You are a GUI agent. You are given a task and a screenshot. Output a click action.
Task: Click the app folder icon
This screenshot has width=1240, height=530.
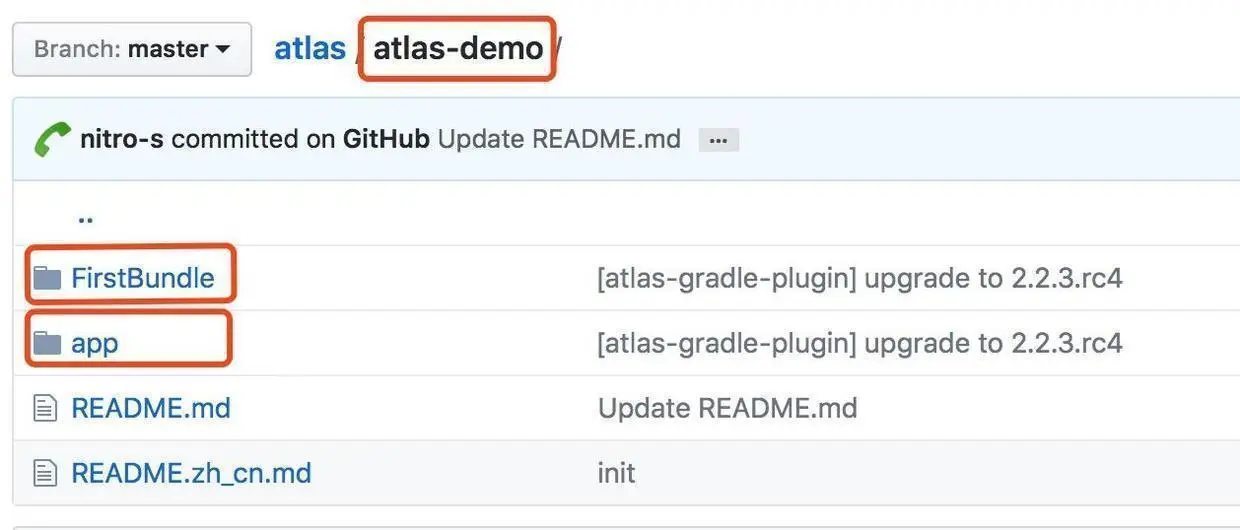(47, 343)
